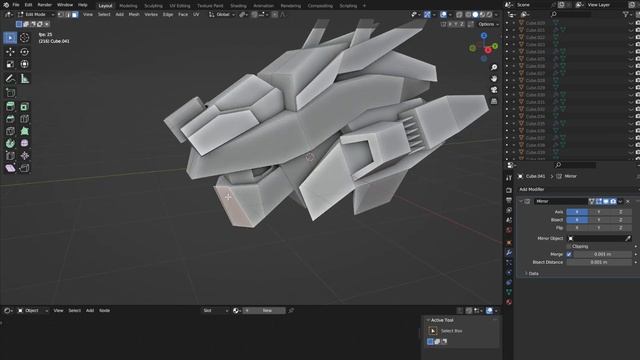This screenshot has width=640, height=360.
Task: Click New material button
Action: [267, 311]
